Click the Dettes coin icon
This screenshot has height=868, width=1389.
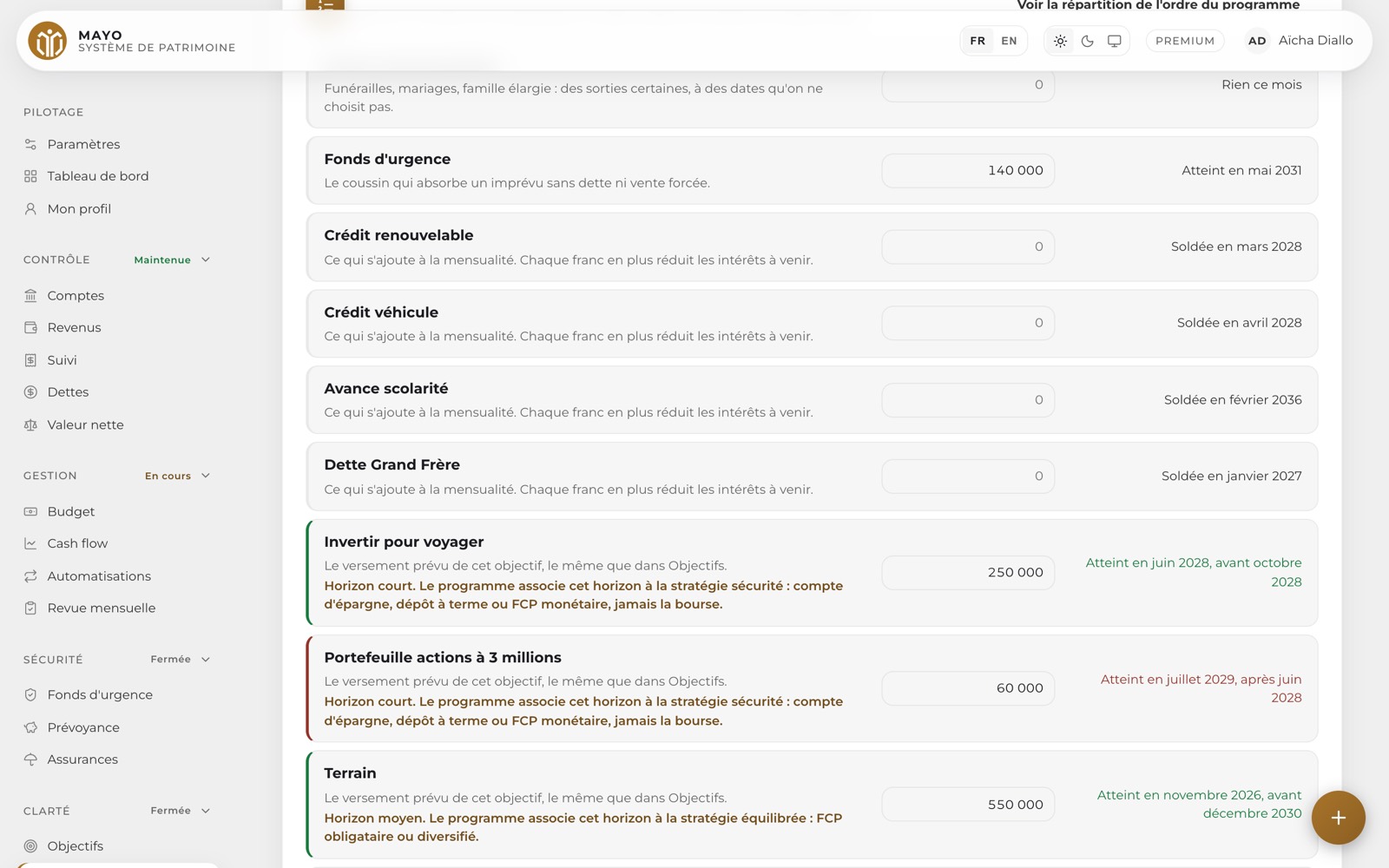click(30, 392)
